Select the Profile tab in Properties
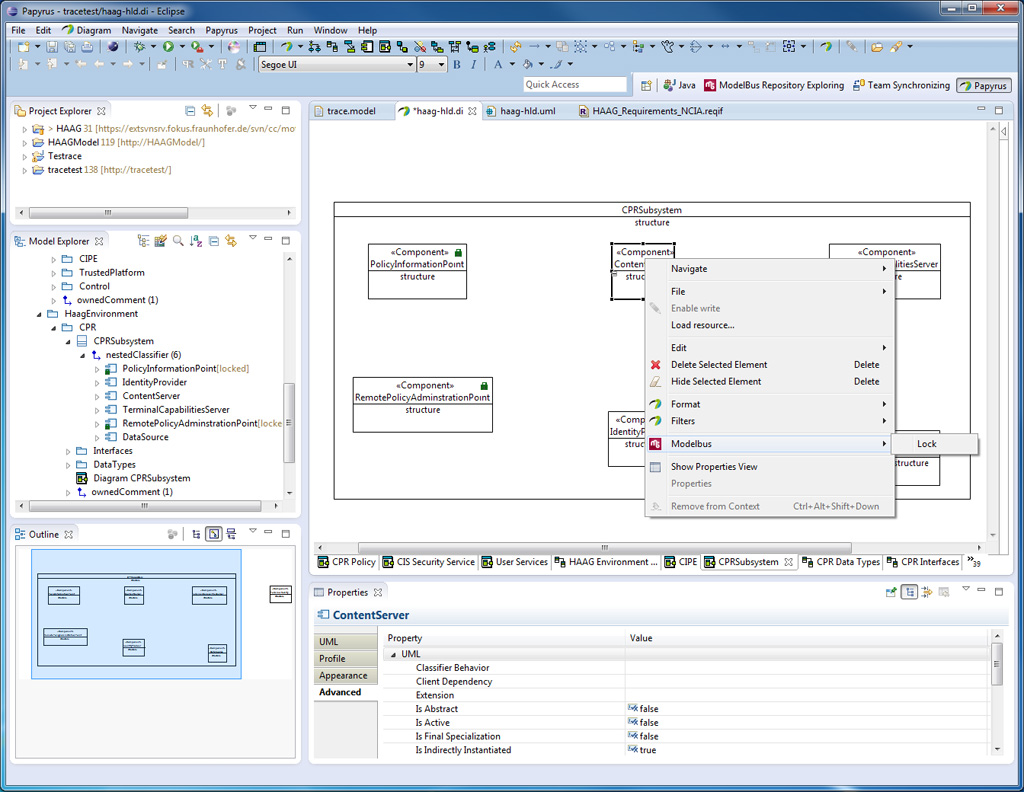Viewport: 1024px width, 792px height. point(345,659)
